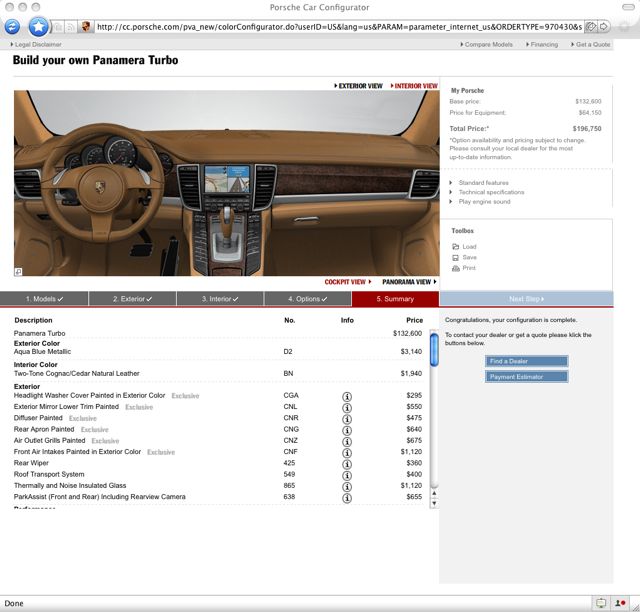Open the Financing link
This screenshot has width=640, height=612.
coord(542,45)
